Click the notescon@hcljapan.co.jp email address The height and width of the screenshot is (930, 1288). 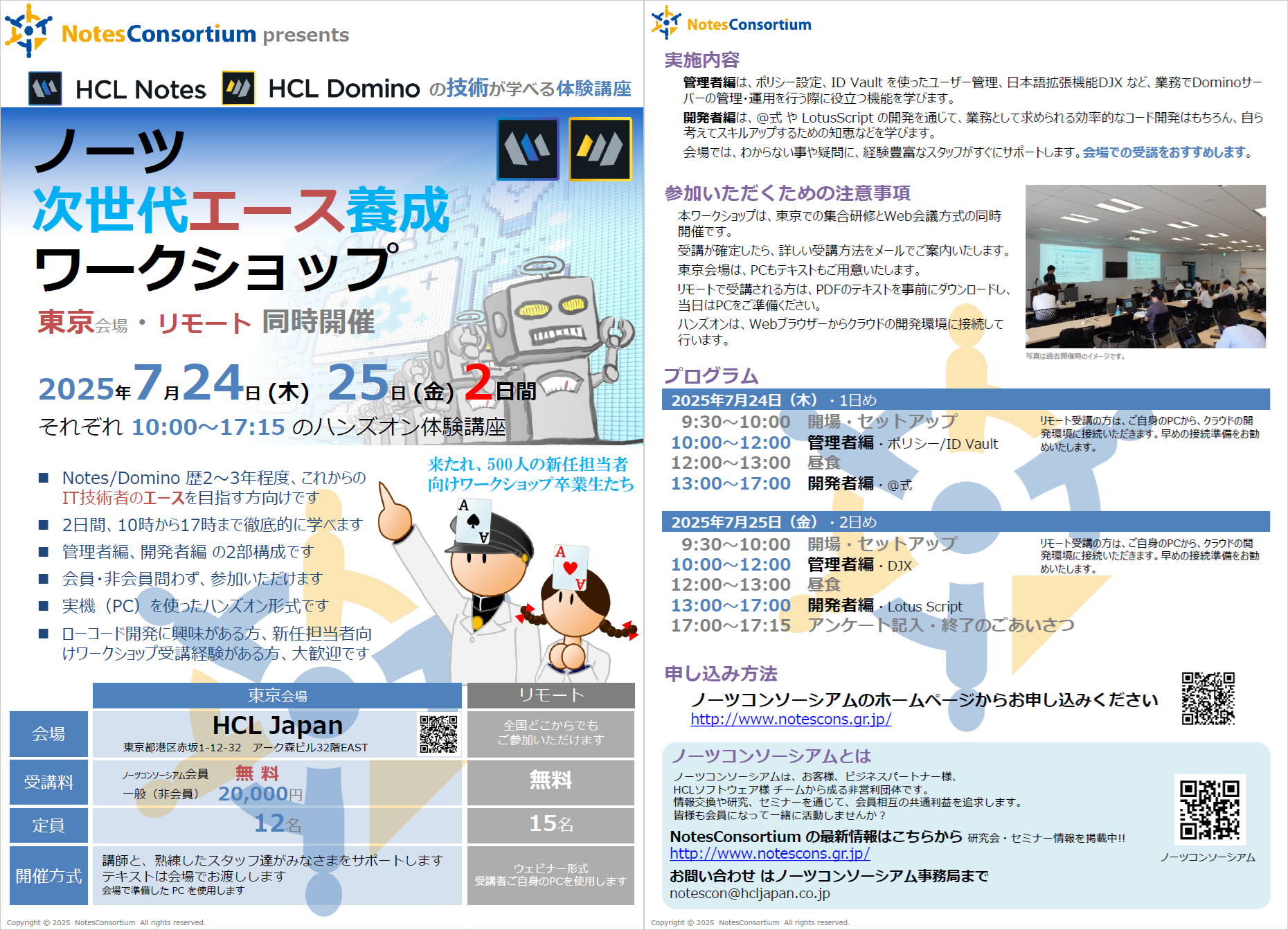click(x=750, y=893)
